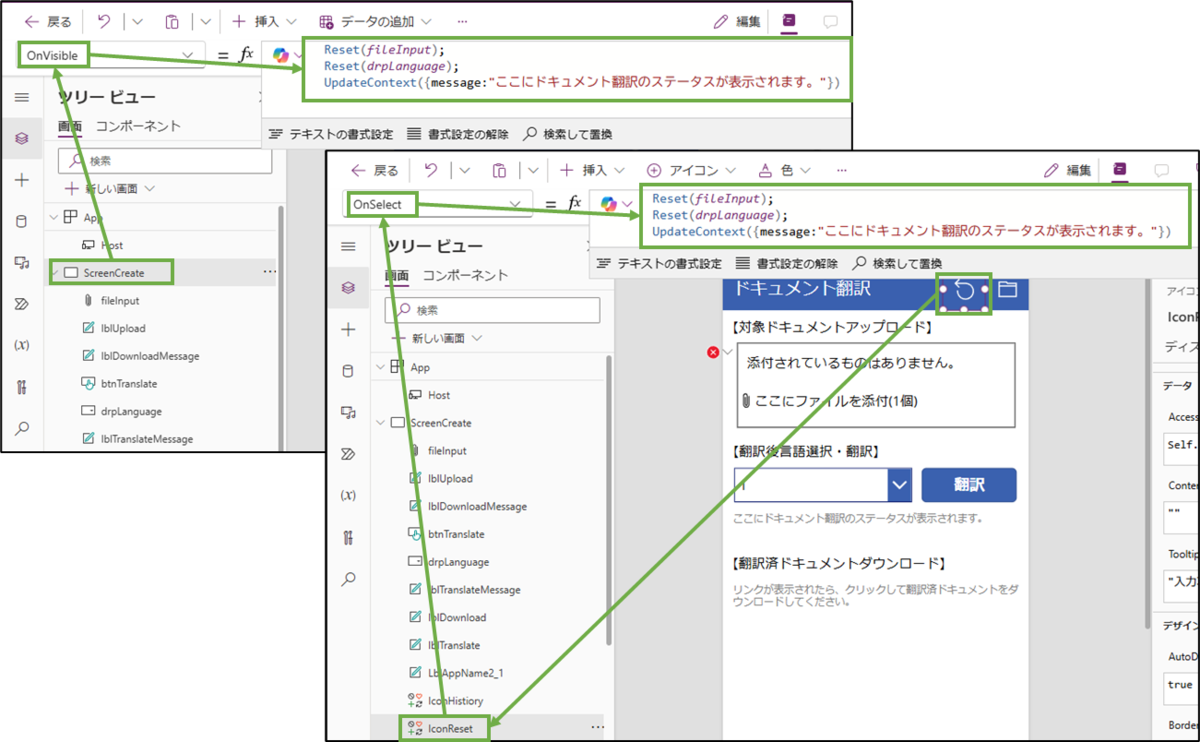The width and height of the screenshot is (1200, 742).
Task: Click the undo arrow in the front window toolbar
Action: coord(431,170)
